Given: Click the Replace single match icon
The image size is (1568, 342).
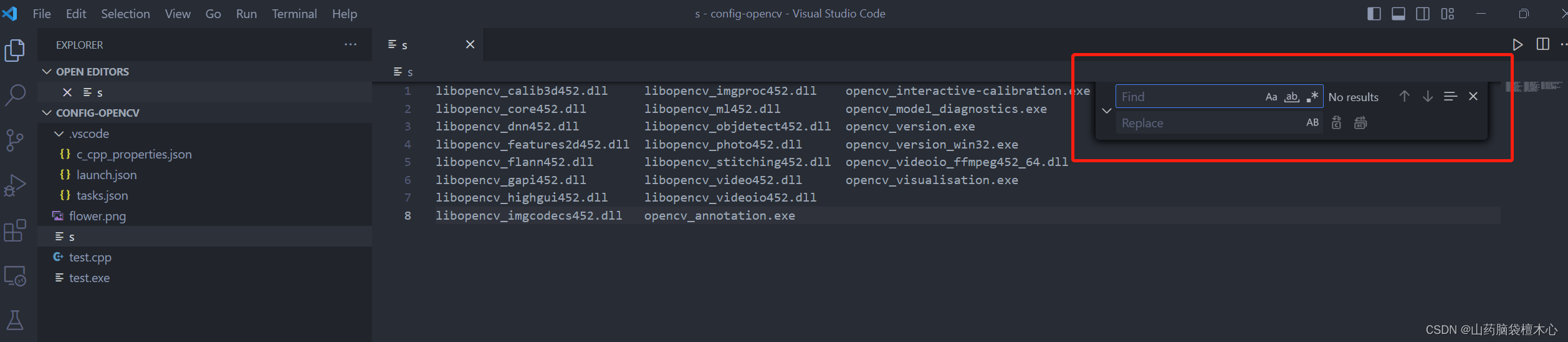Looking at the screenshot, I should point(1336,123).
